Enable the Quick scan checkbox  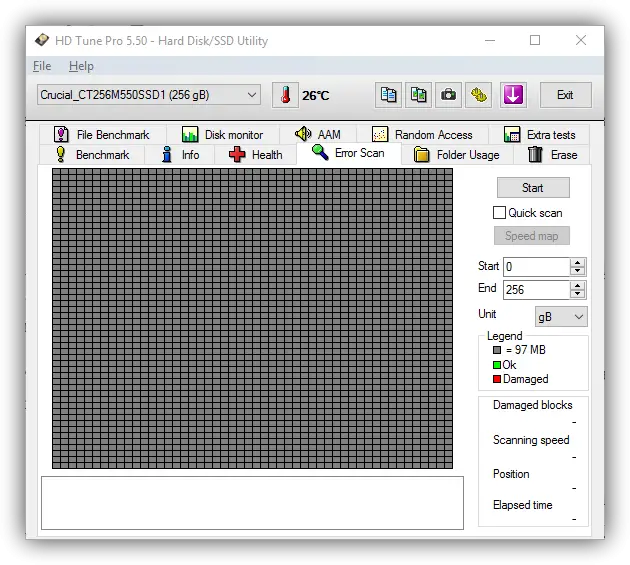499,213
